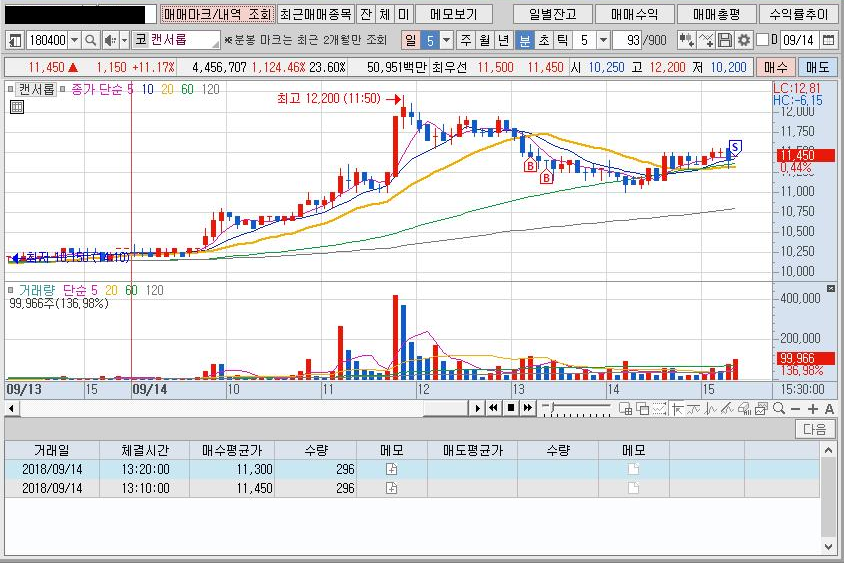Click the sell marker S on chart
This screenshot has height=563, width=844.
735,147
